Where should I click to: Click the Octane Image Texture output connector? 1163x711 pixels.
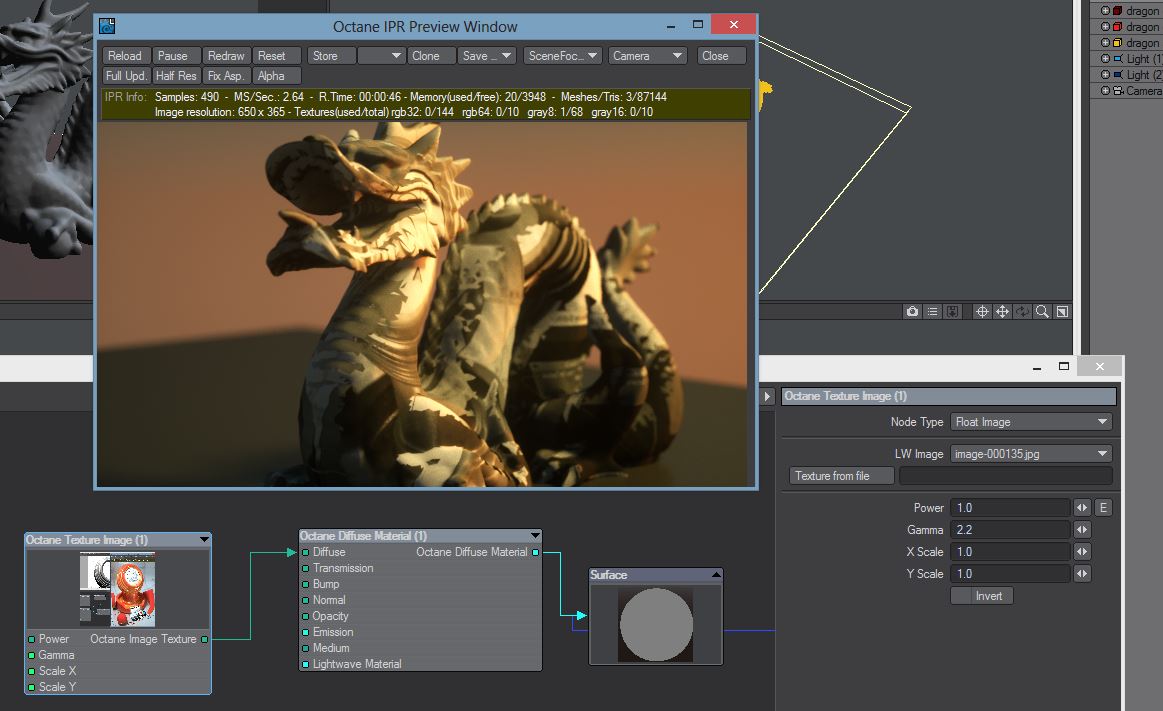pos(204,639)
